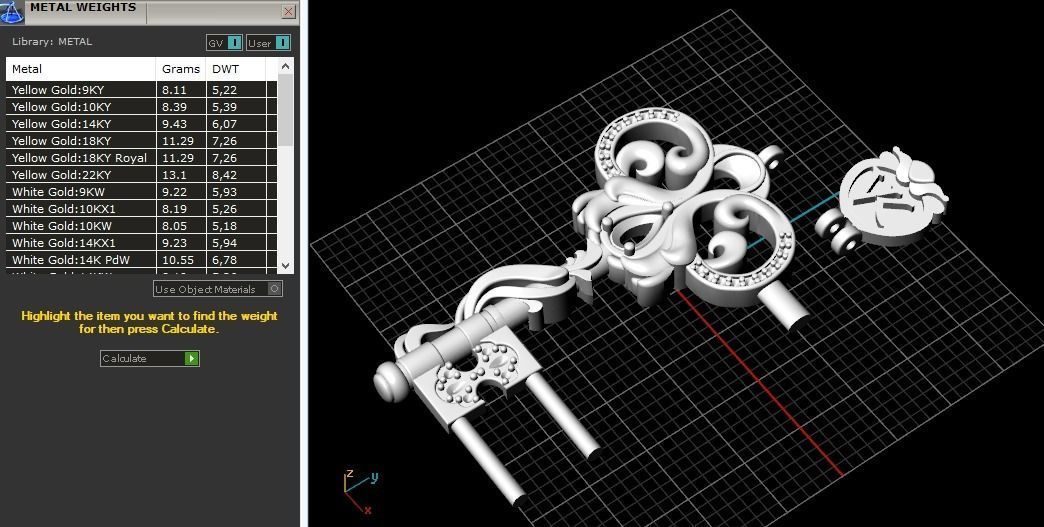Viewport: 1044px width, 527px height.
Task: Select the Yellow Gold:14KY row
Action: coord(141,124)
